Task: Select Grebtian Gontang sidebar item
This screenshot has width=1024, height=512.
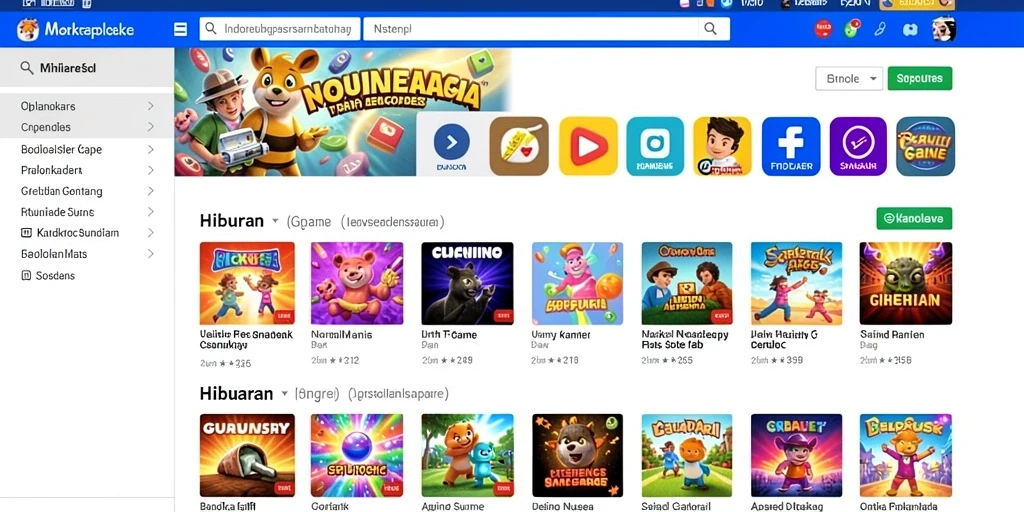Action: 87,191
